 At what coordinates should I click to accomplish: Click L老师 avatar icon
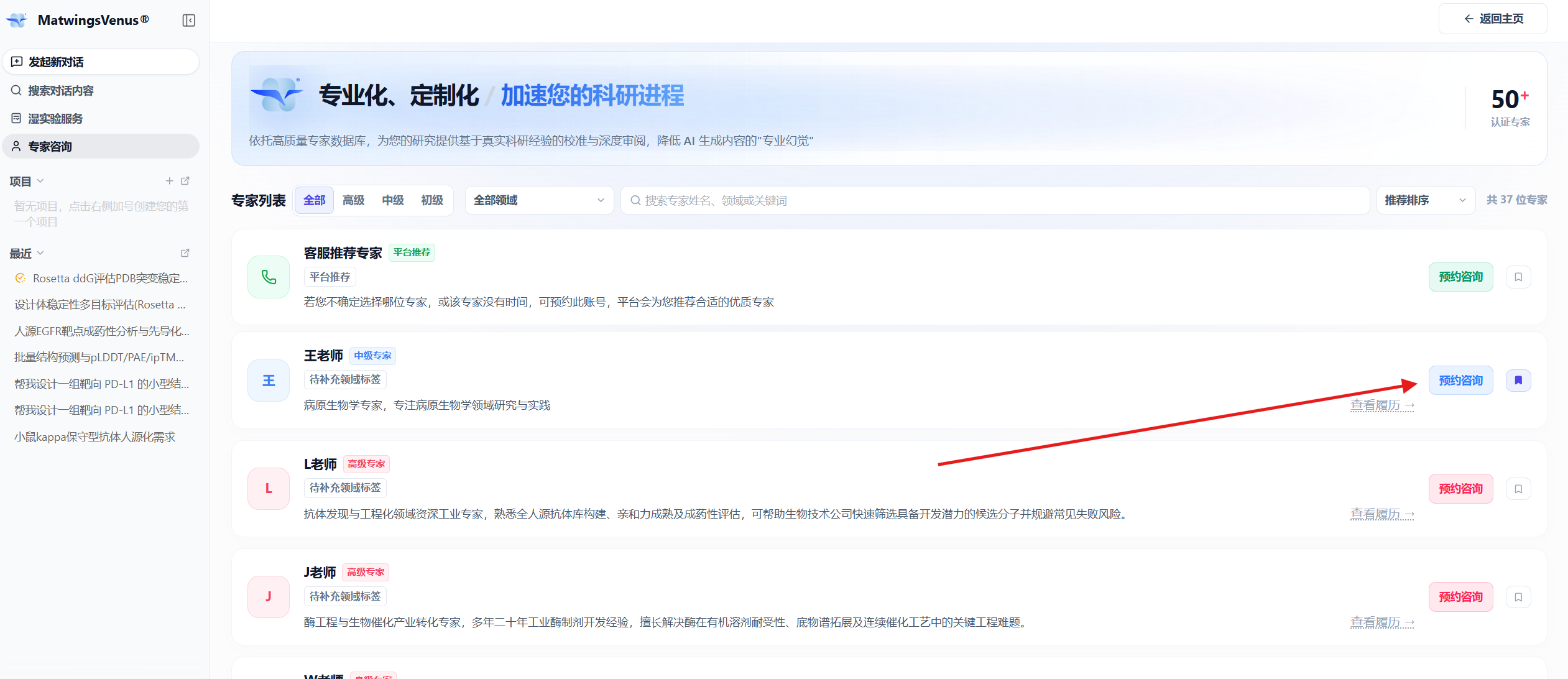pyautogui.click(x=269, y=489)
